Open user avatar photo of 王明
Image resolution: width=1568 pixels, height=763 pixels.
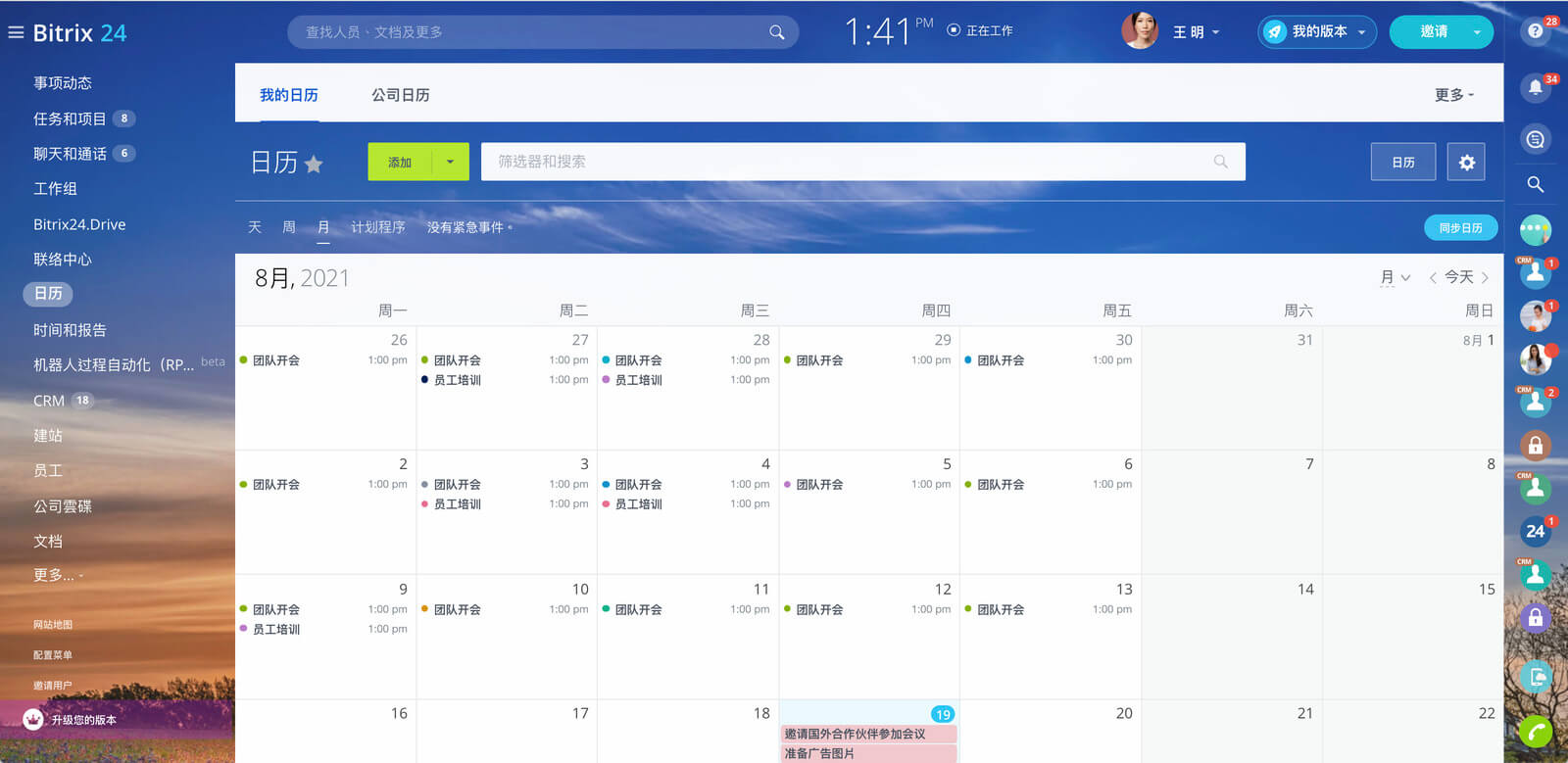(x=1140, y=31)
